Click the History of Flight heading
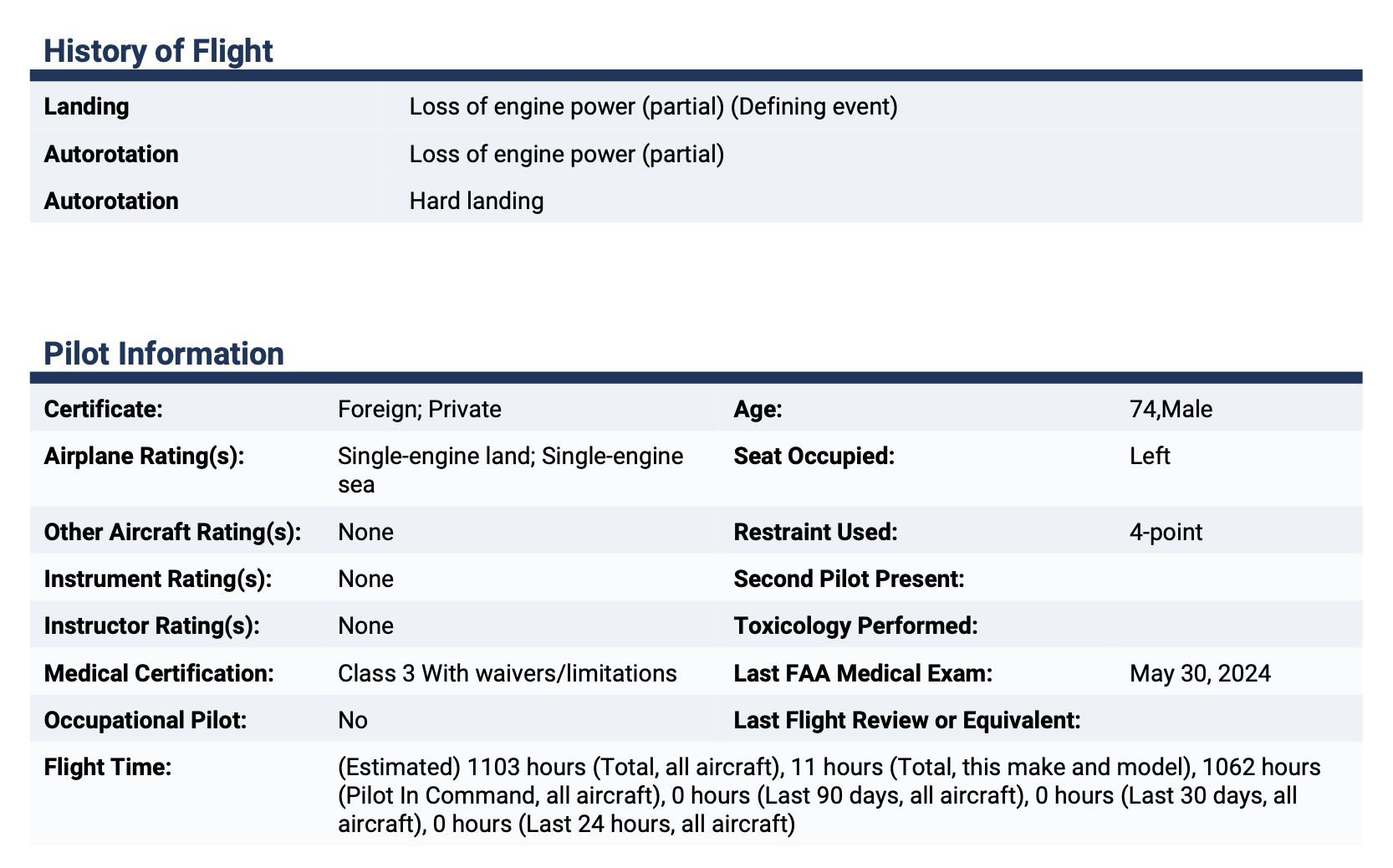Image resolution: width=1393 pixels, height=868 pixels. [158, 51]
